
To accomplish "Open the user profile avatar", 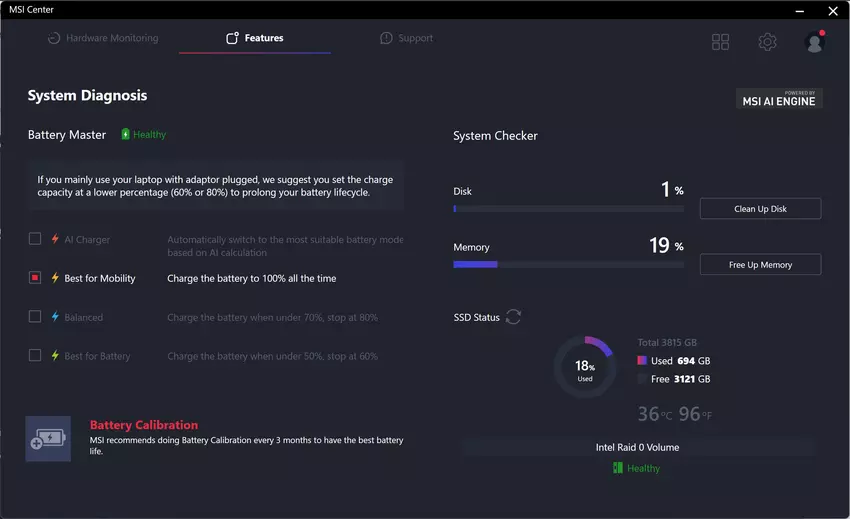I will [814, 42].
